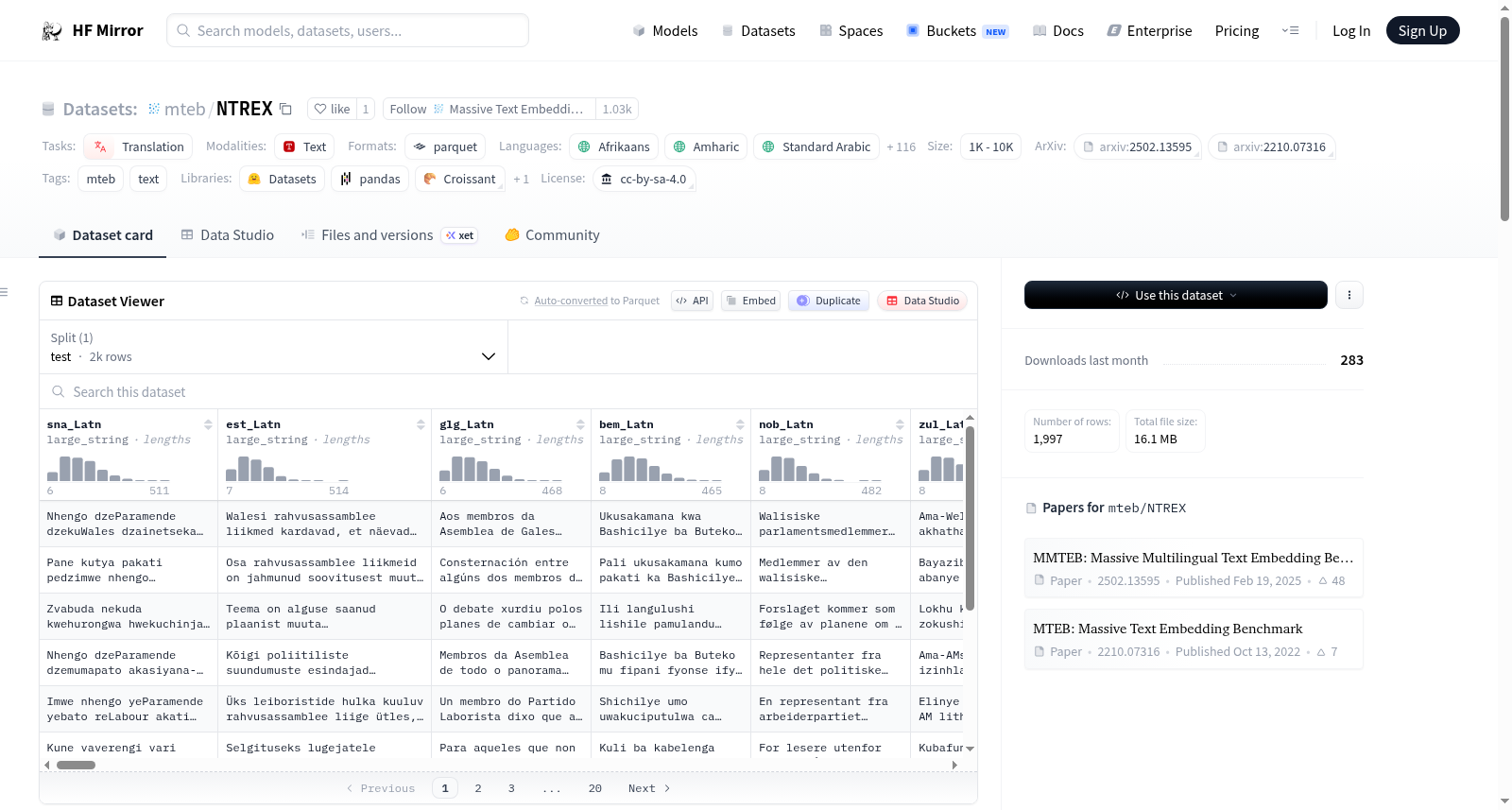The image size is (1512, 810).
Task: Click the Standard Arabic language tag
Action: [816, 146]
